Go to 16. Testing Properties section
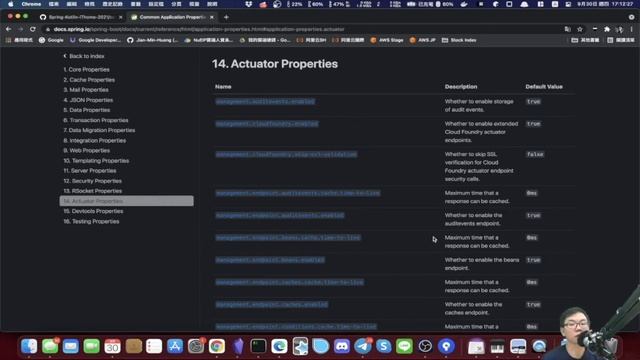Image resolution: width=640 pixels, height=360 pixels. pos(91,221)
